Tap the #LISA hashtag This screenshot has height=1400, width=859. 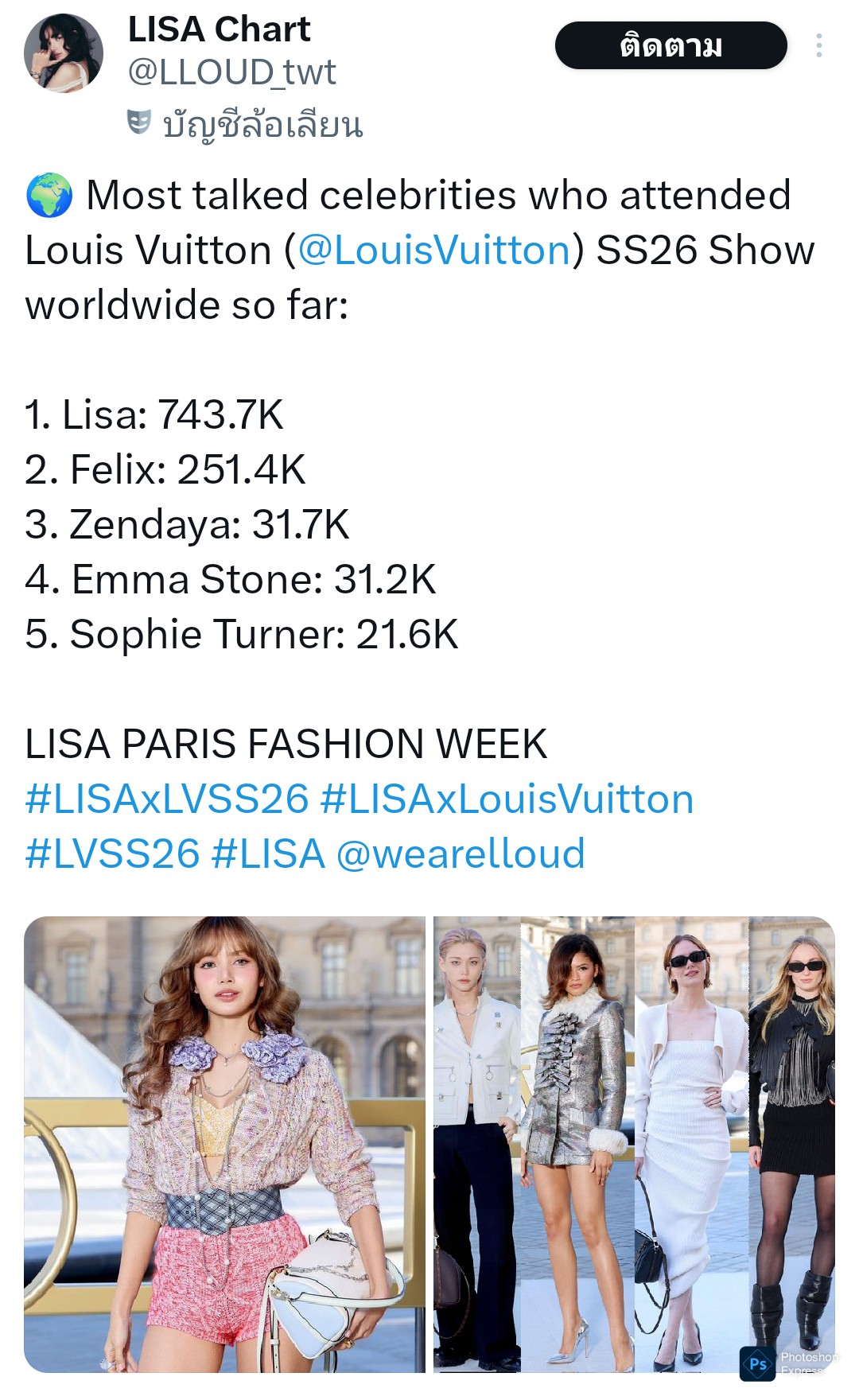(x=269, y=854)
